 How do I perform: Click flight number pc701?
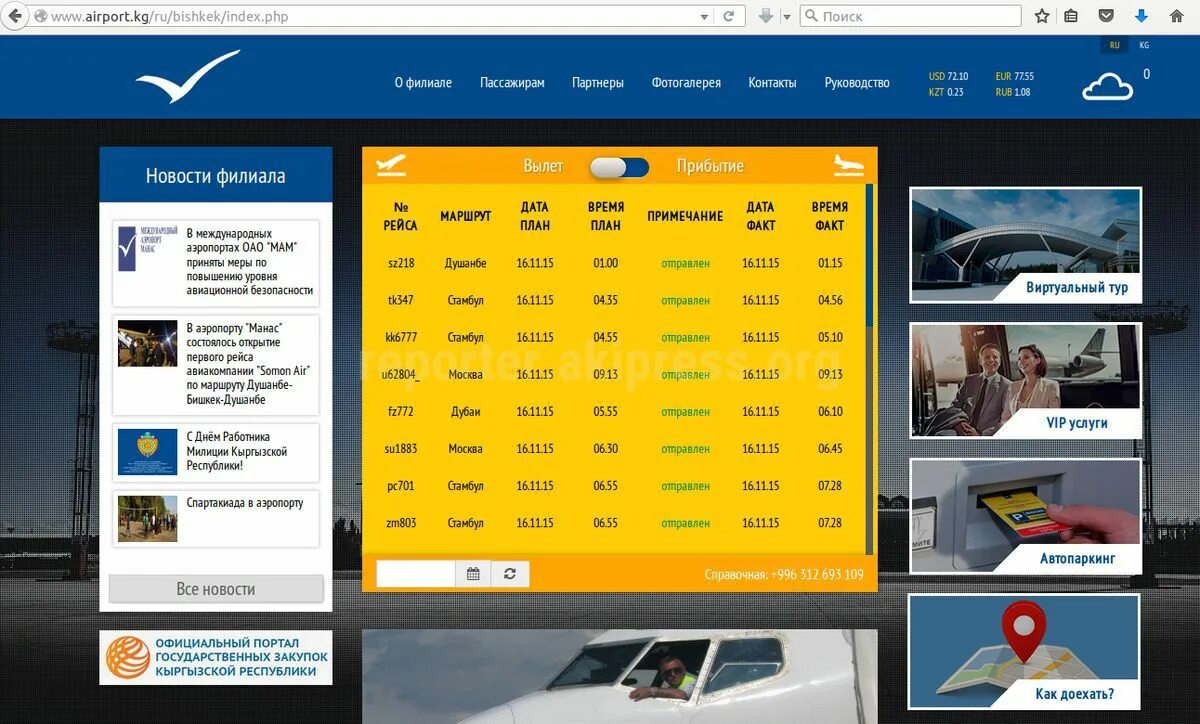click(x=401, y=485)
